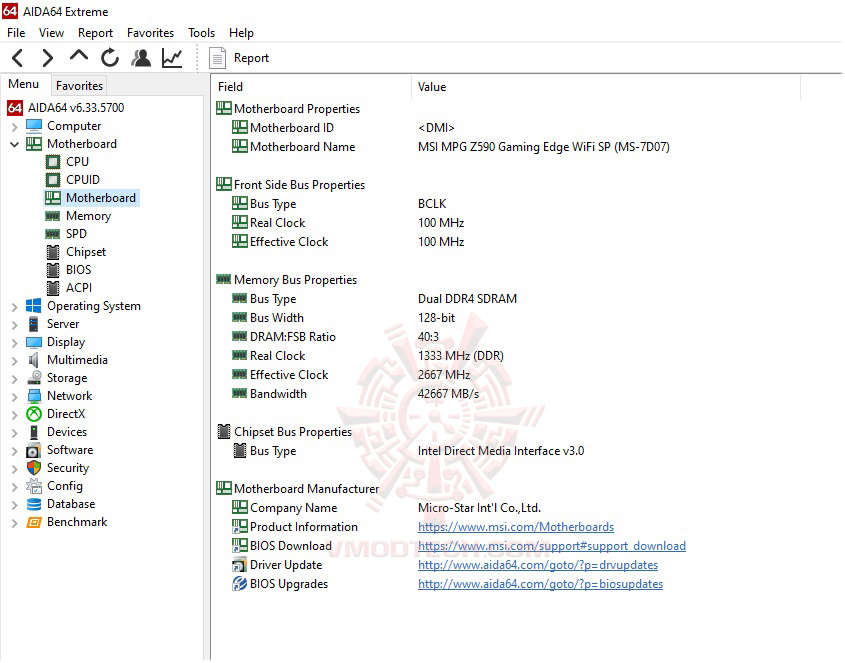Click the DirectX Xbox icon
The width and height of the screenshot is (845, 663).
click(34, 414)
